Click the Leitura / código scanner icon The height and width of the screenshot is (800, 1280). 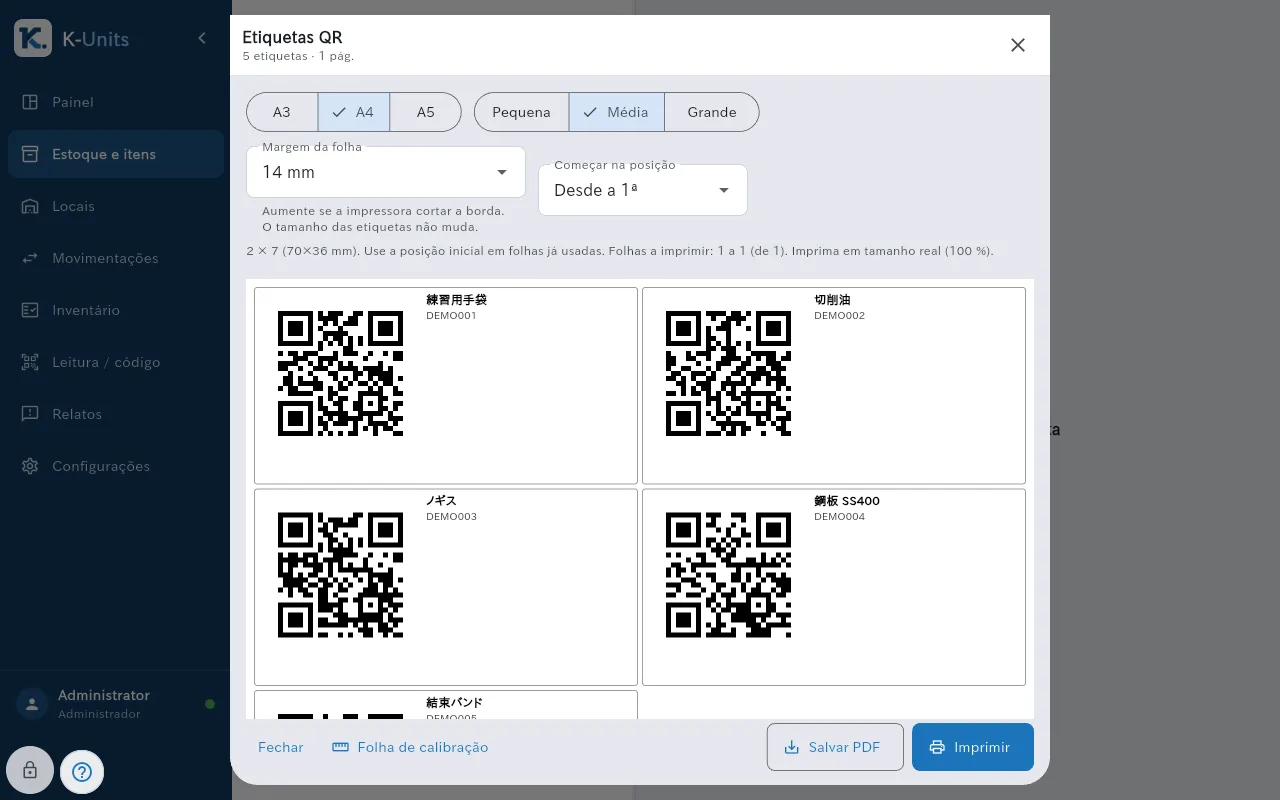click(30, 362)
